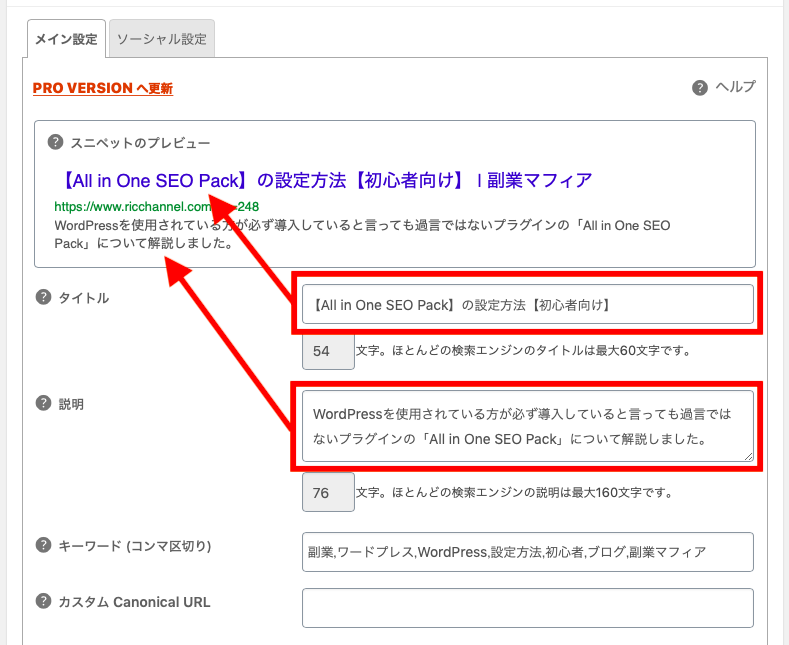Click the green ricchannel URL text

[x=156, y=206]
